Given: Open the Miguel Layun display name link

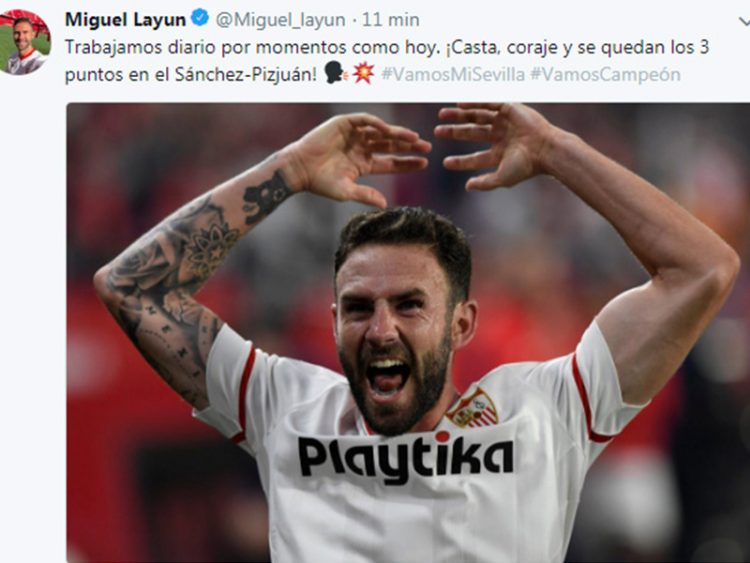Looking at the screenshot, I should coord(125,20).
